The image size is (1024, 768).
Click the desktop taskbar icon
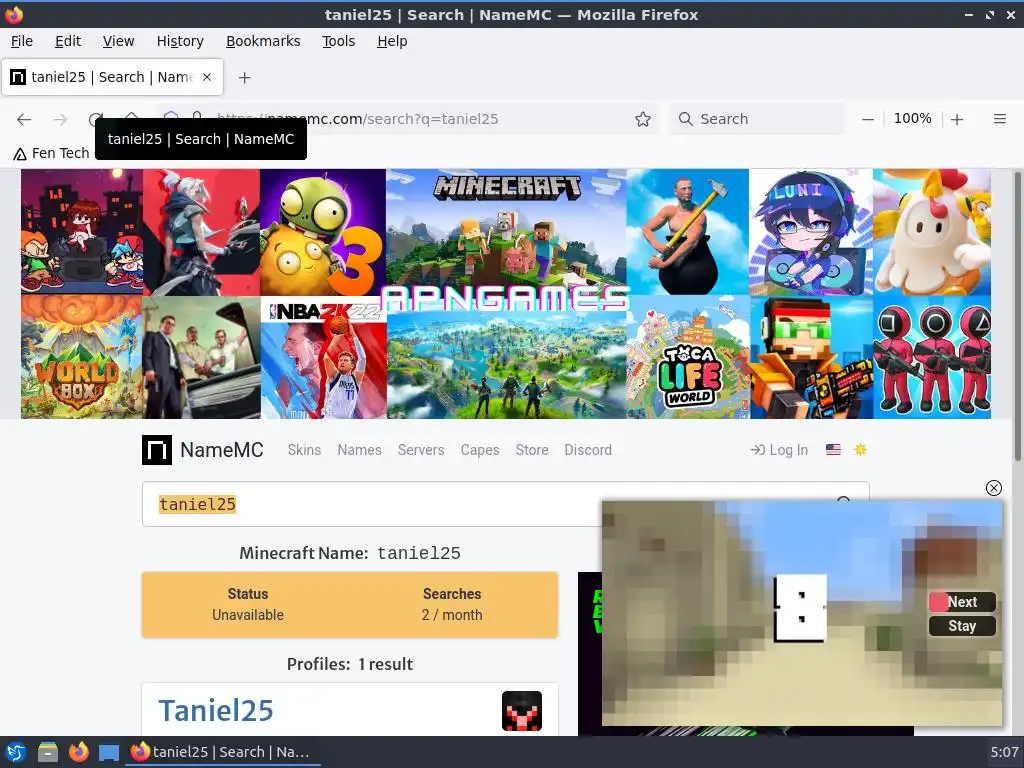coord(109,752)
